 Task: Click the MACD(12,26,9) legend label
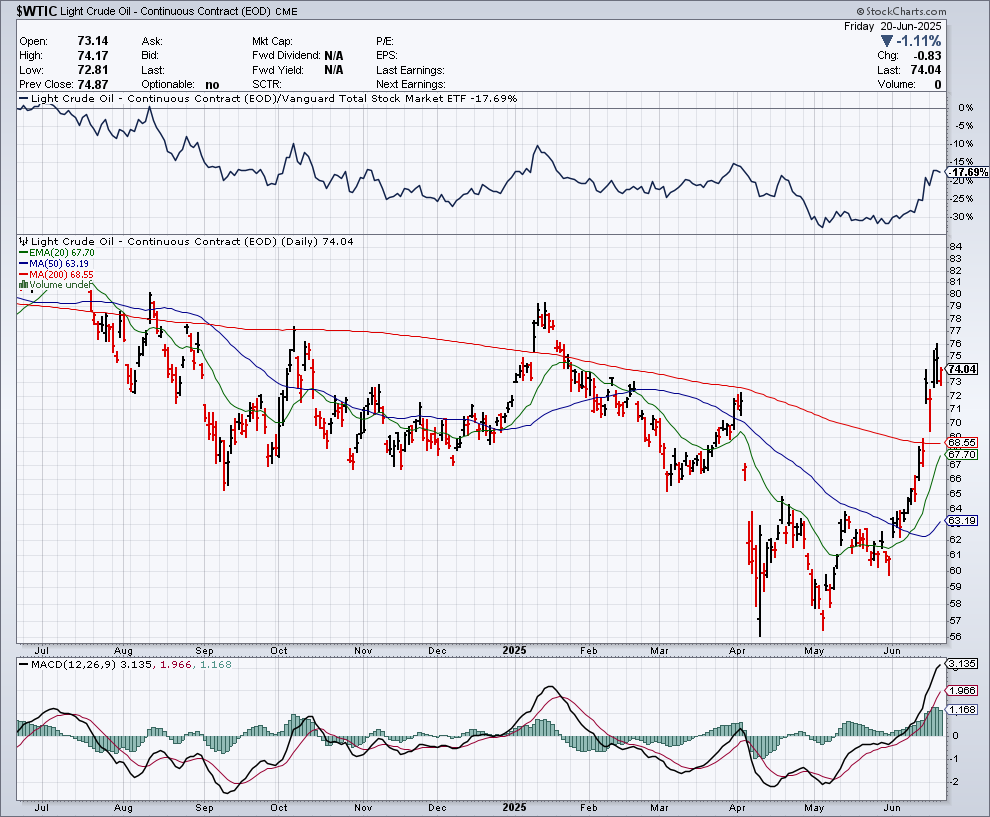click(x=73, y=664)
